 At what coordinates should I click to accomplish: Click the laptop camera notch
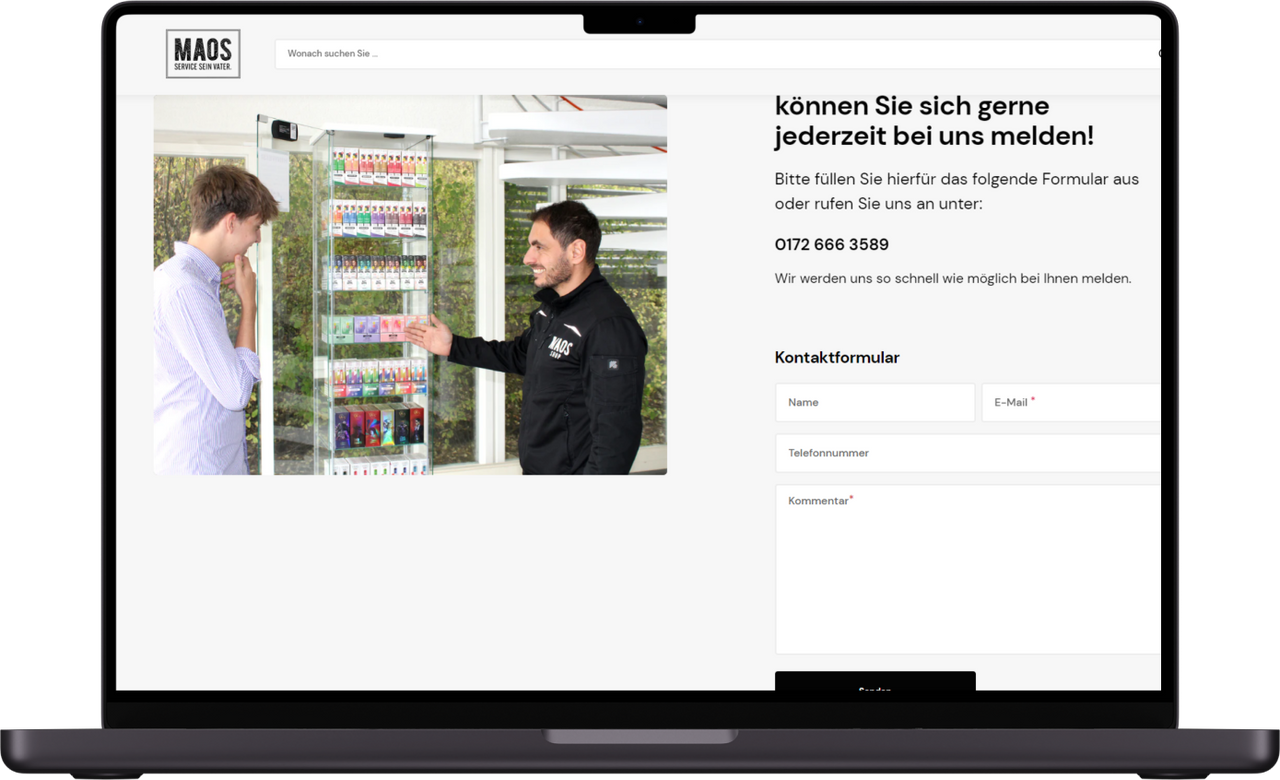click(x=639, y=22)
